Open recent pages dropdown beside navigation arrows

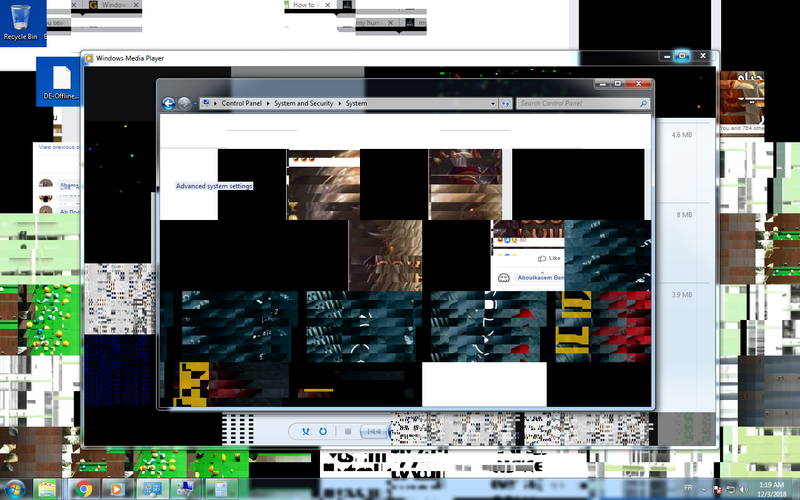(x=195, y=104)
